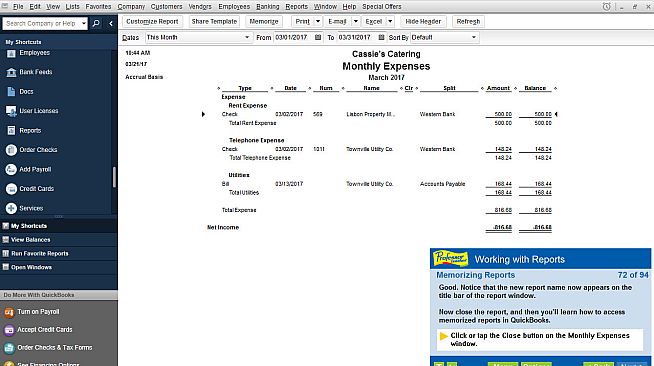
Task: Click the Telephone Expense heading
Action: click(x=257, y=140)
